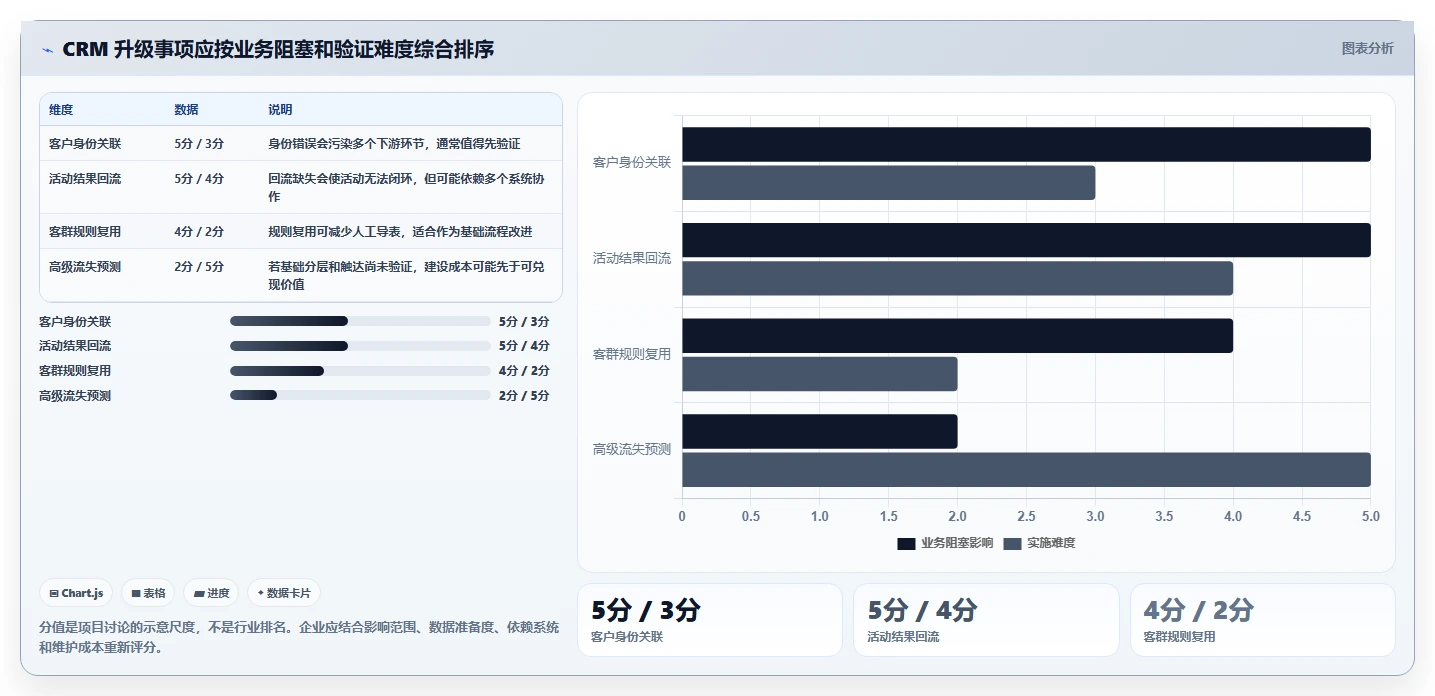Click the lightning icon beside the CRM title
Image resolution: width=1435 pixels, height=696 pixels.
[47, 50]
